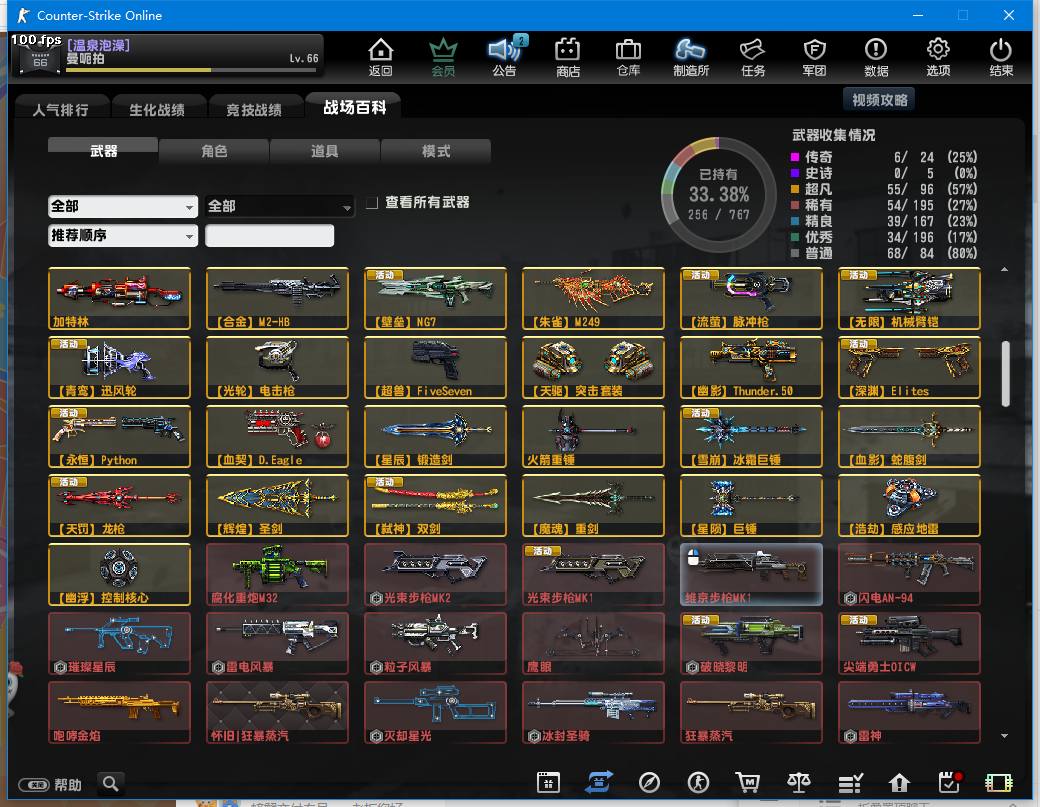Image resolution: width=1040 pixels, height=807 pixels.
Task: Switch to the 人气排行 tab
Action: pyautogui.click(x=60, y=109)
